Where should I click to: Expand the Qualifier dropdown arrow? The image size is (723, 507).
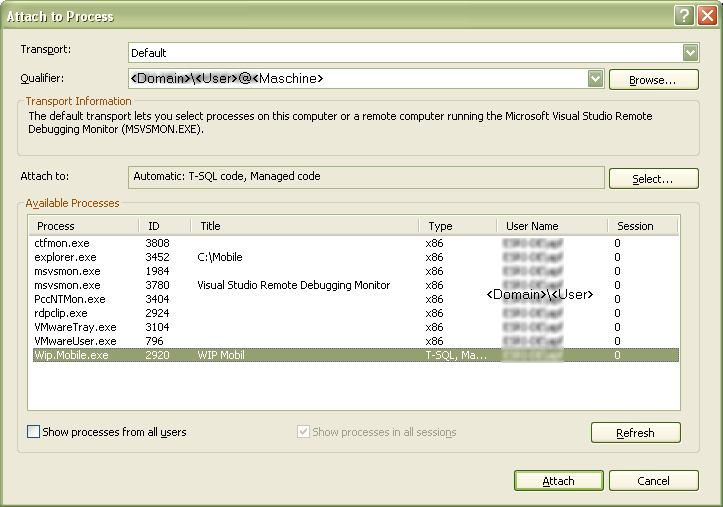[595, 79]
